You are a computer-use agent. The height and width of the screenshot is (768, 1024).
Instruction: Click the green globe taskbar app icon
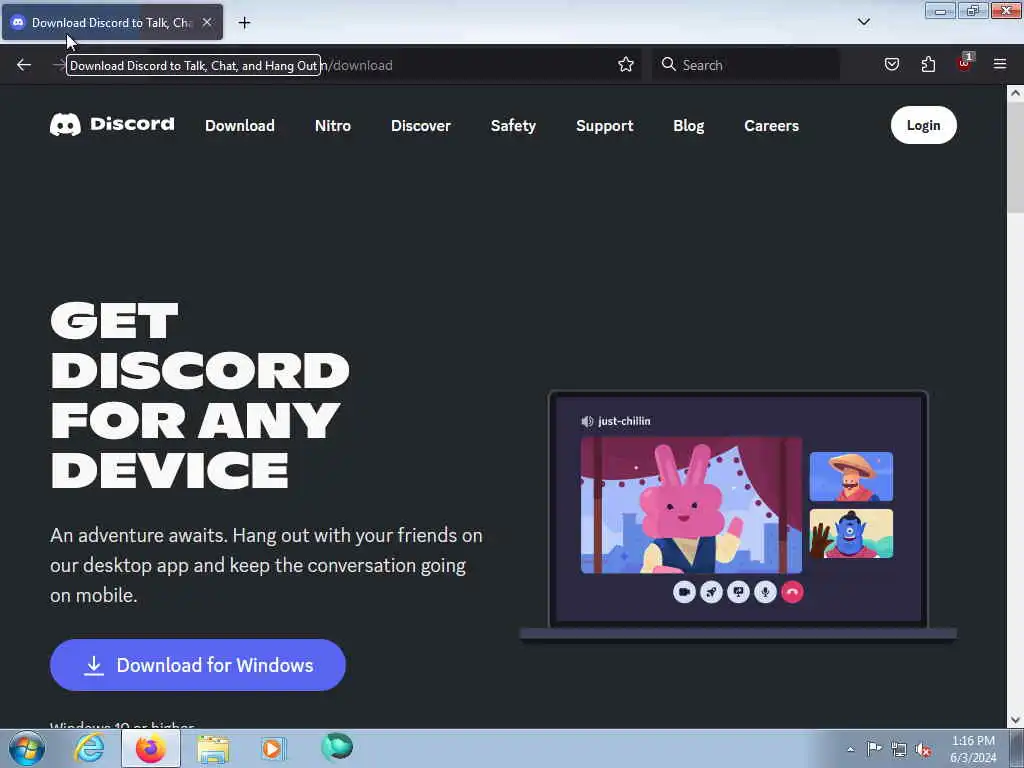tap(337, 747)
